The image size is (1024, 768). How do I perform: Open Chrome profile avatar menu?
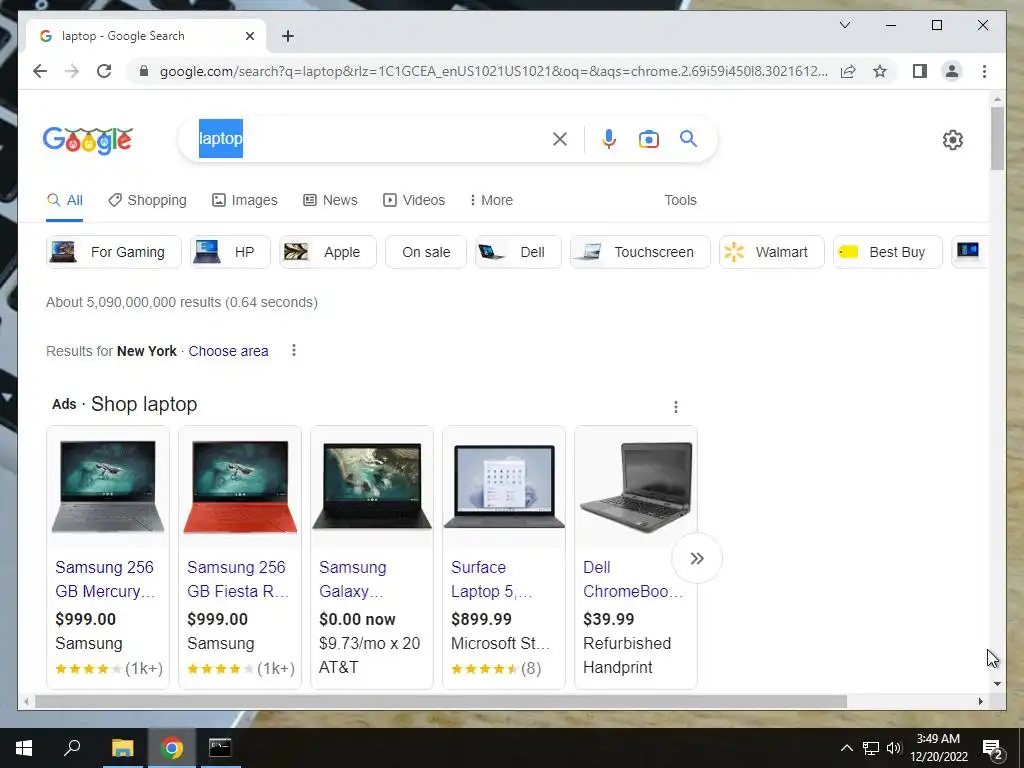click(x=952, y=71)
